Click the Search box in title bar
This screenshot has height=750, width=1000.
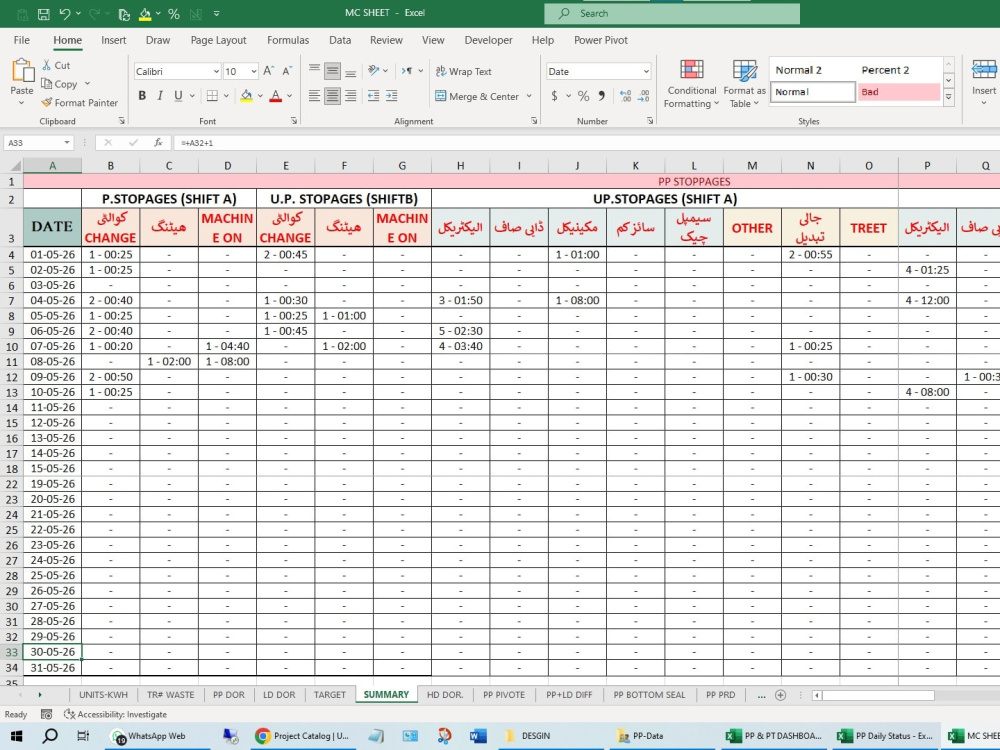click(672, 13)
